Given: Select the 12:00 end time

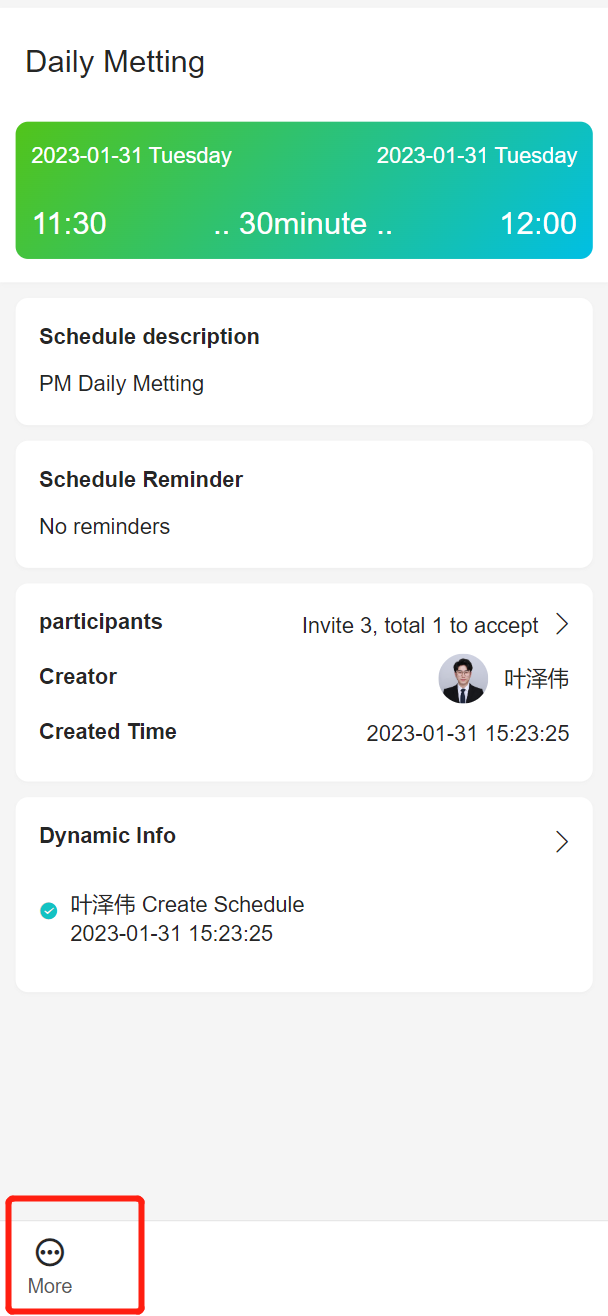Looking at the screenshot, I should point(539,223).
